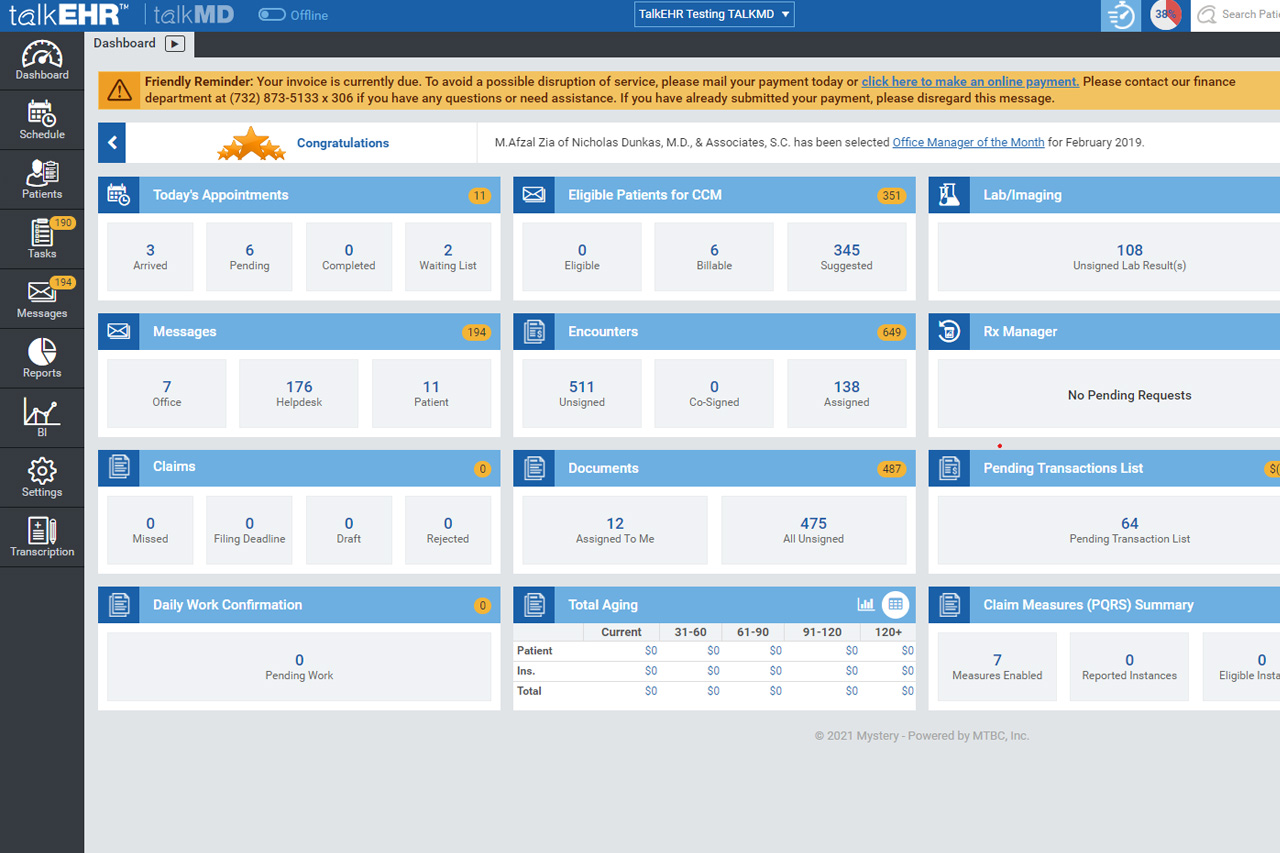Open Messages from the sidebar

point(42,299)
